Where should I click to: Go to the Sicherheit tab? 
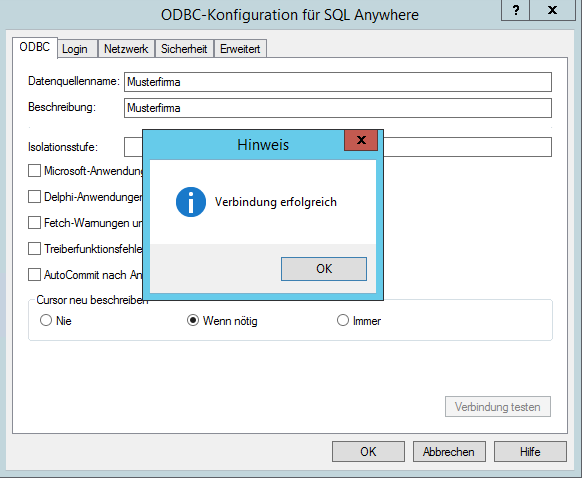click(x=184, y=49)
